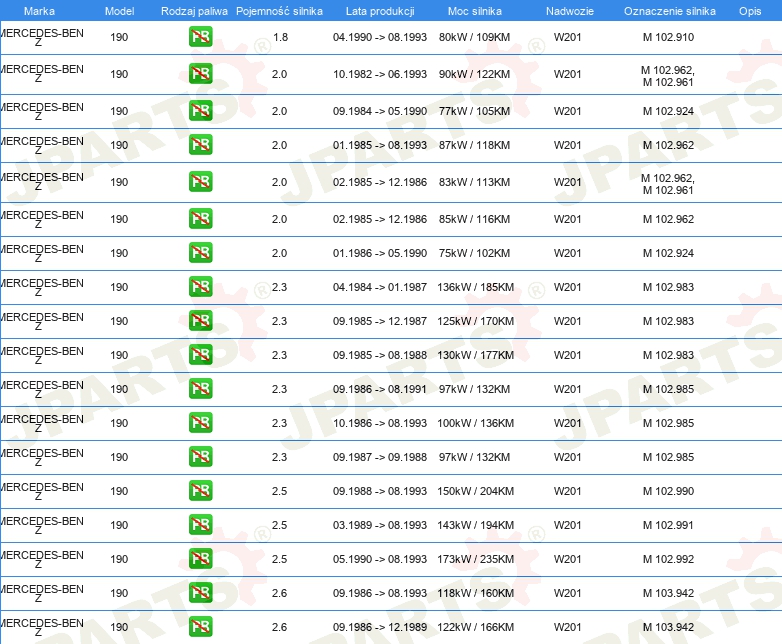Select production years 09.1987 -> 09.1988

click(380, 457)
